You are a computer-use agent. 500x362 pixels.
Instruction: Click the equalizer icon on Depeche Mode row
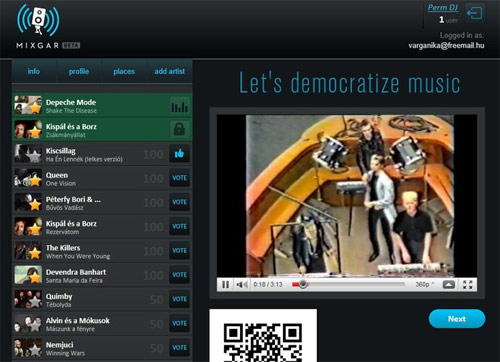click(x=179, y=105)
